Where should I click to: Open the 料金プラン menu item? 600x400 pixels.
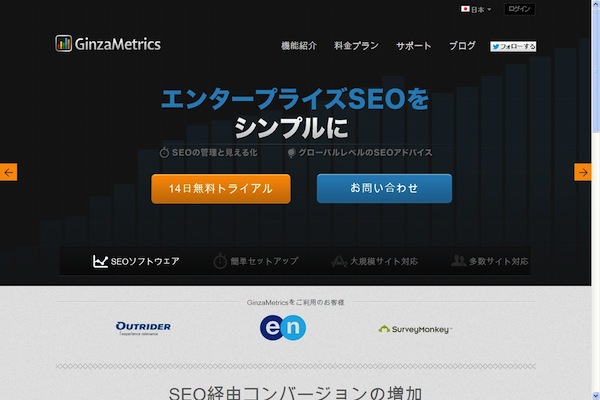pos(356,46)
